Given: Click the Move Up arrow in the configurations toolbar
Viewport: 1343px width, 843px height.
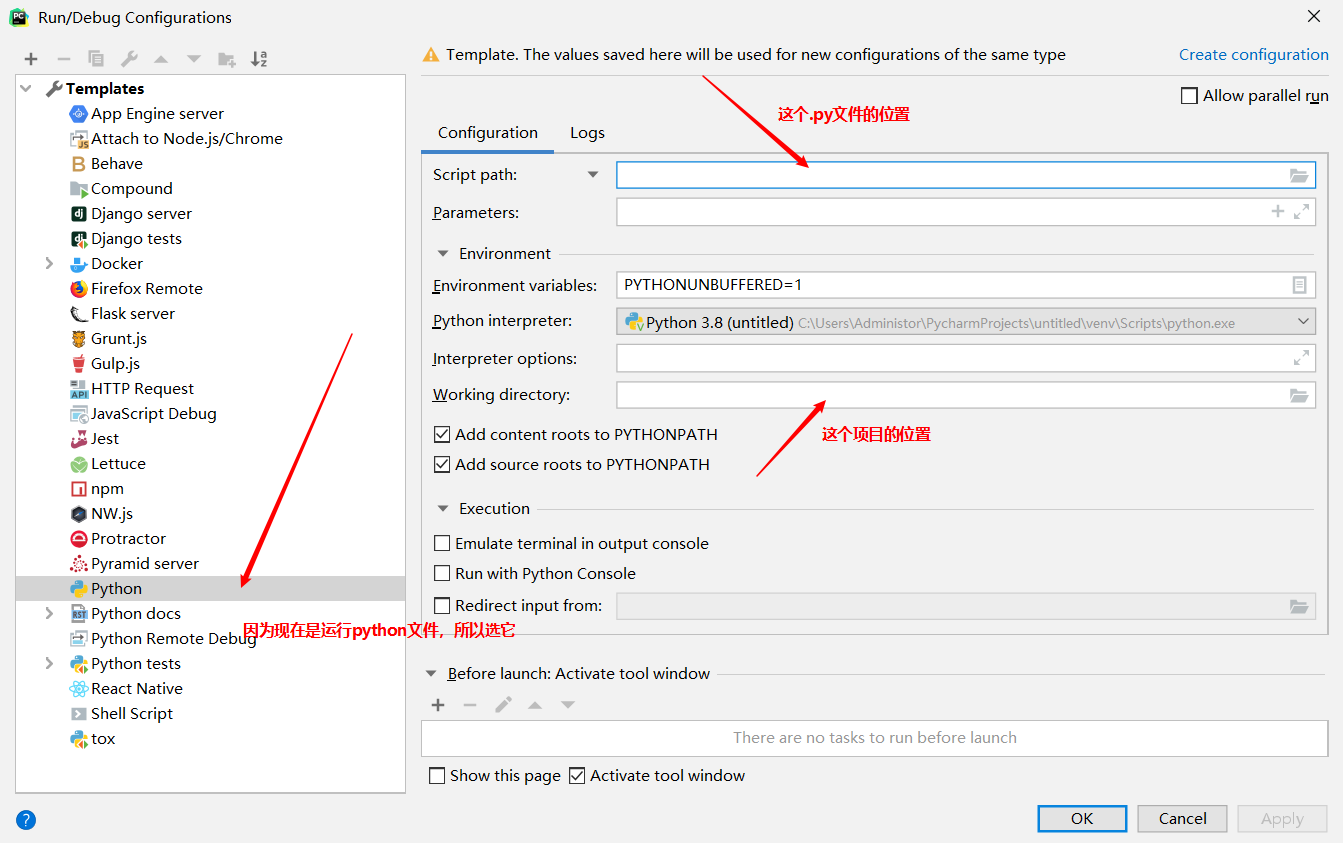Looking at the screenshot, I should [x=161, y=59].
